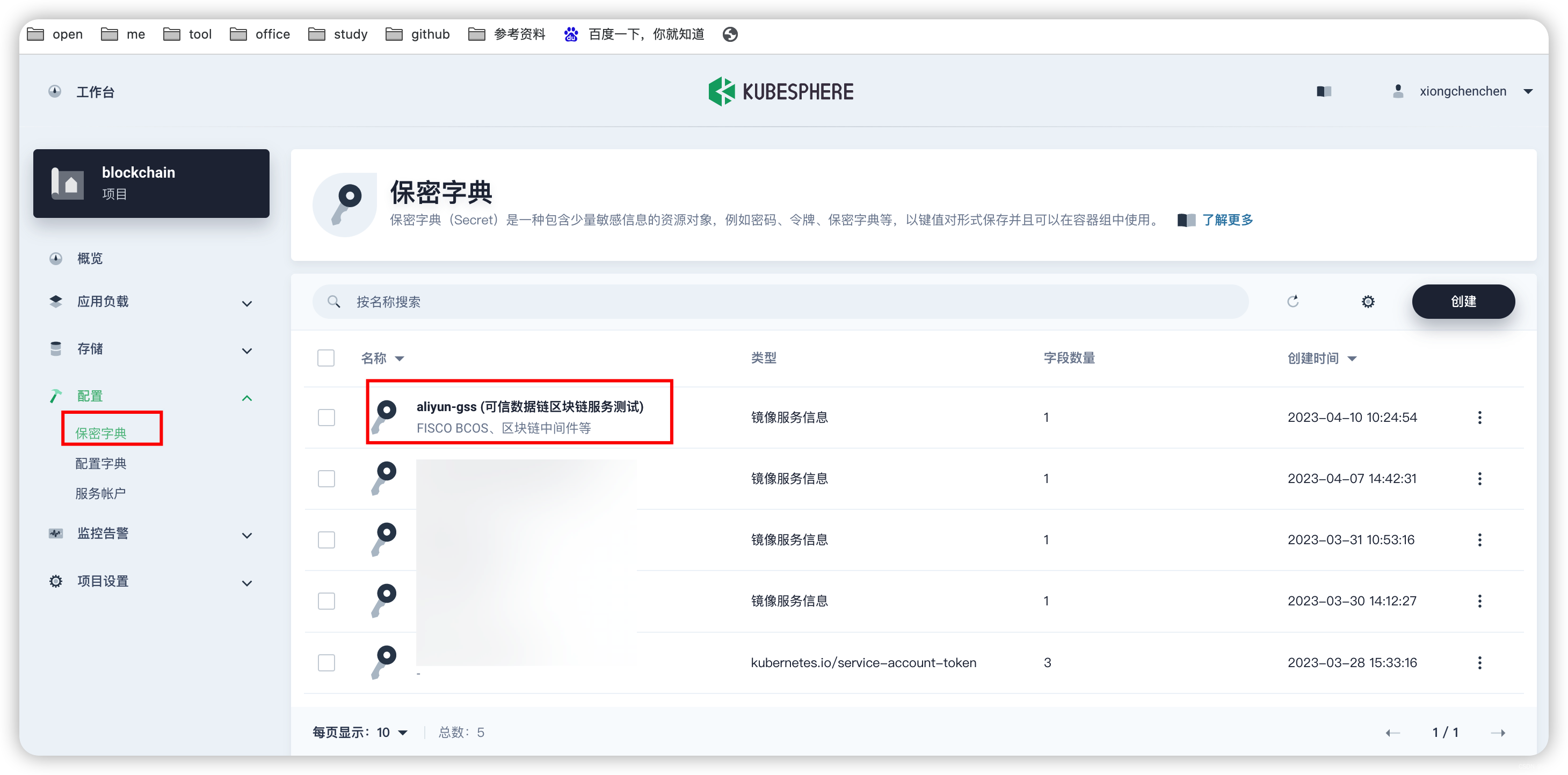Select 配置字典 in the sidebar
1568x775 pixels.
pos(100,464)
